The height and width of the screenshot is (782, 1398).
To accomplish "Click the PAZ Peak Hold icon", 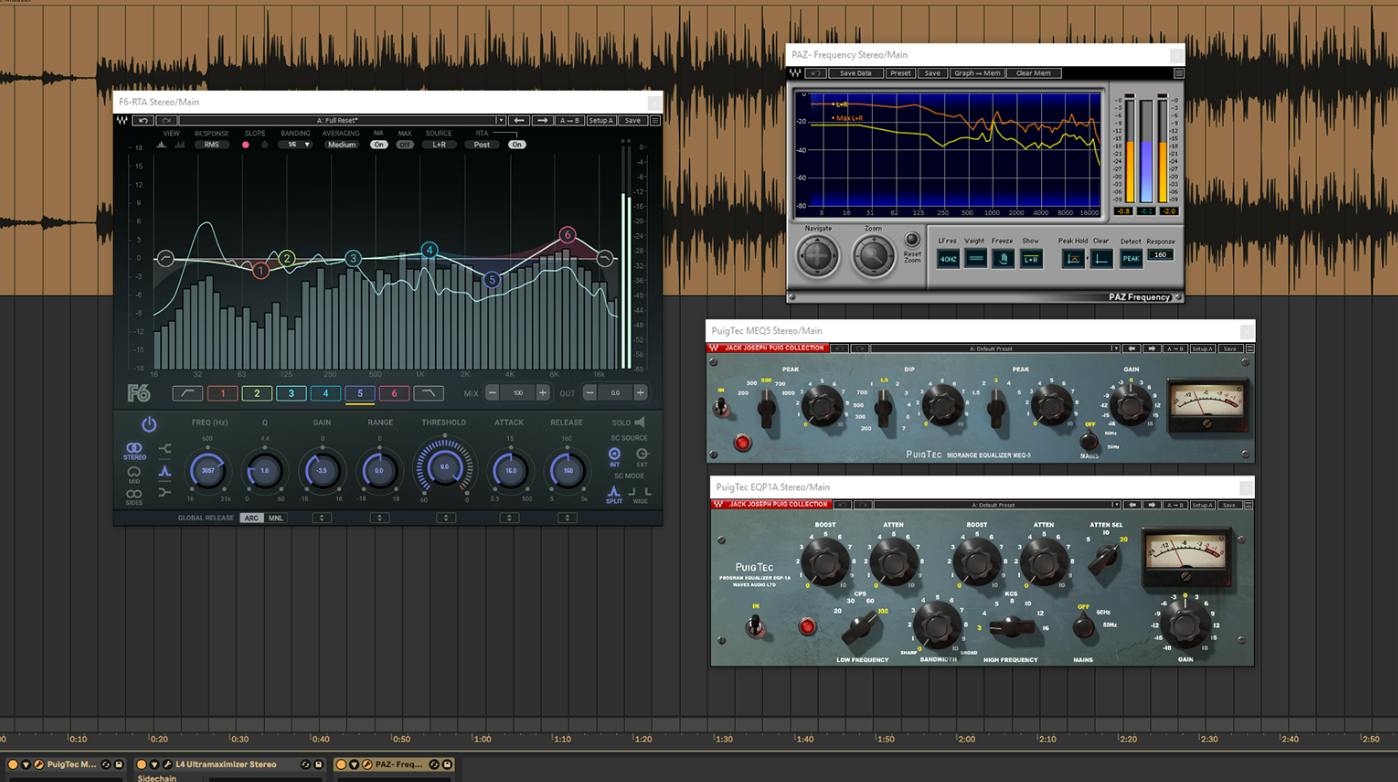I will pos(1073,258).
